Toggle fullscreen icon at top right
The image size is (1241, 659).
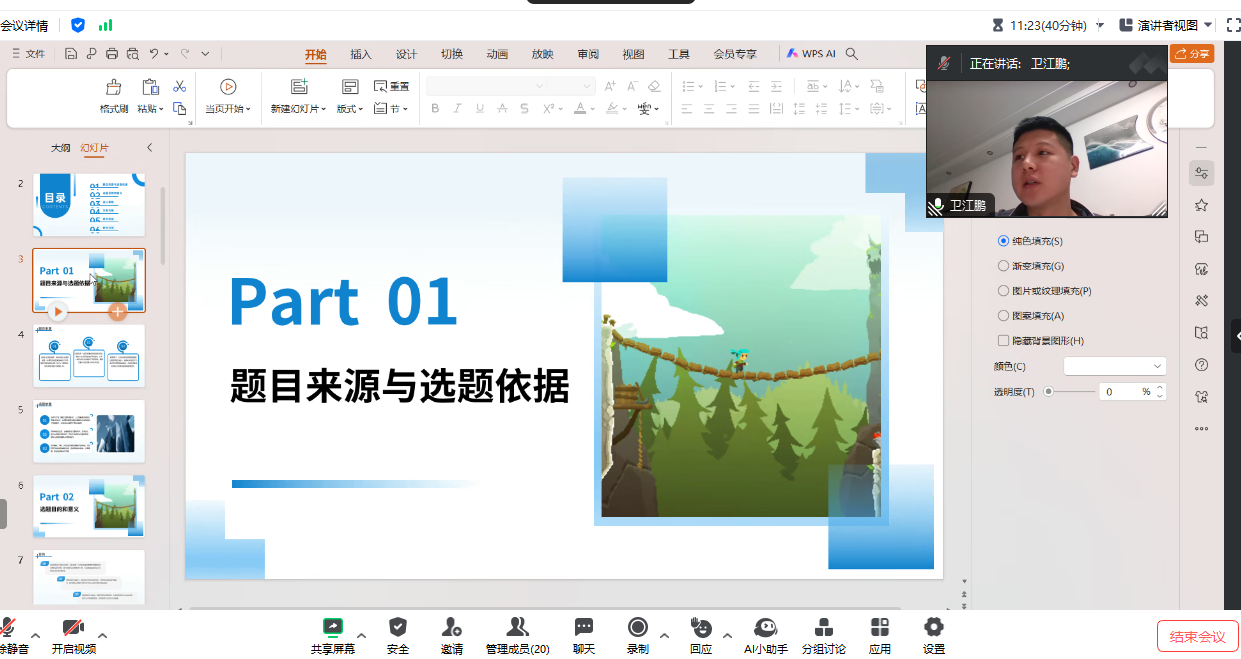tap(1233, 25)
